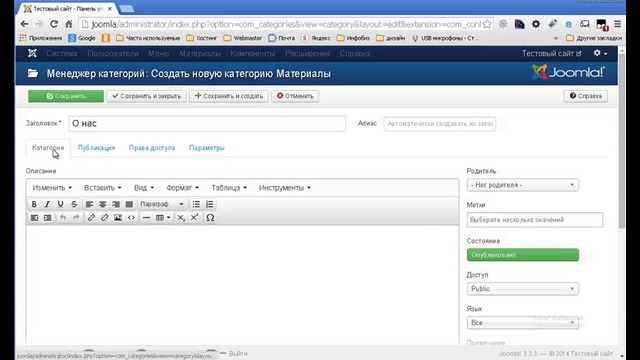The height and width of the screenshot is (360, 640).
Task: Open the Справка menu in admin bar
Action: point(355,53)
